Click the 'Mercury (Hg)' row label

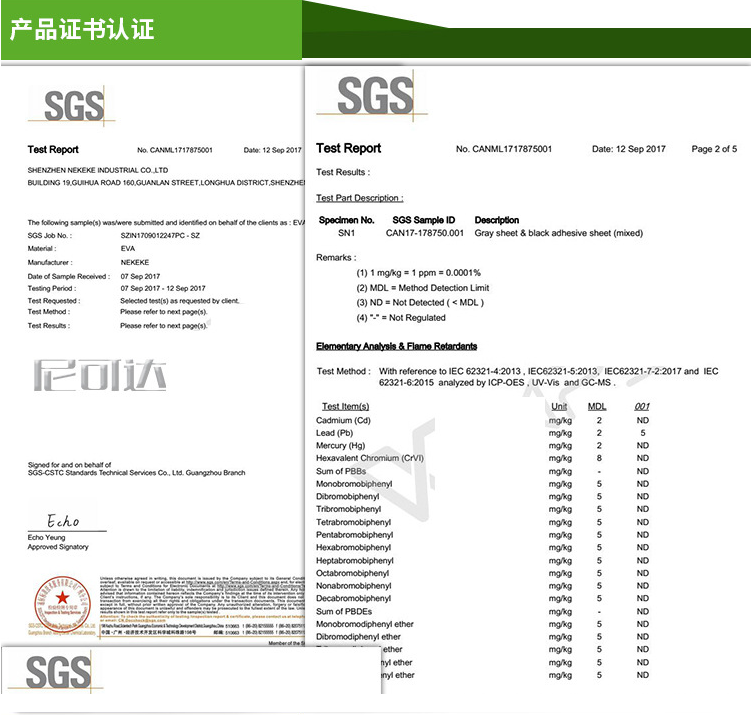pyautogui.click(x=340, y=445)
